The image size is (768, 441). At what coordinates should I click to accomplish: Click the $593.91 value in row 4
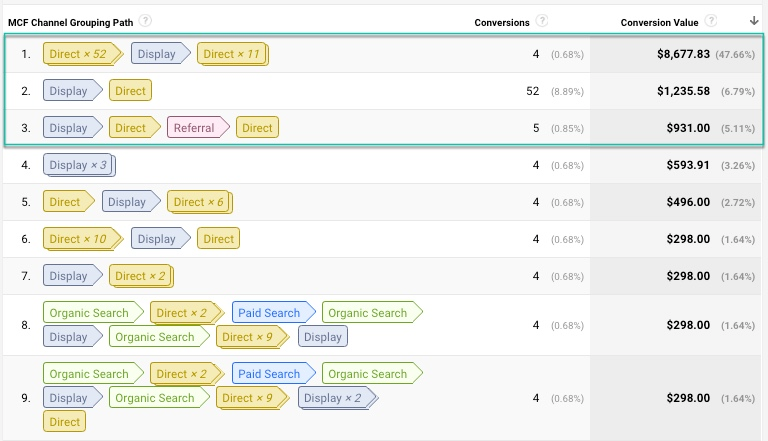tap(688, 165)
